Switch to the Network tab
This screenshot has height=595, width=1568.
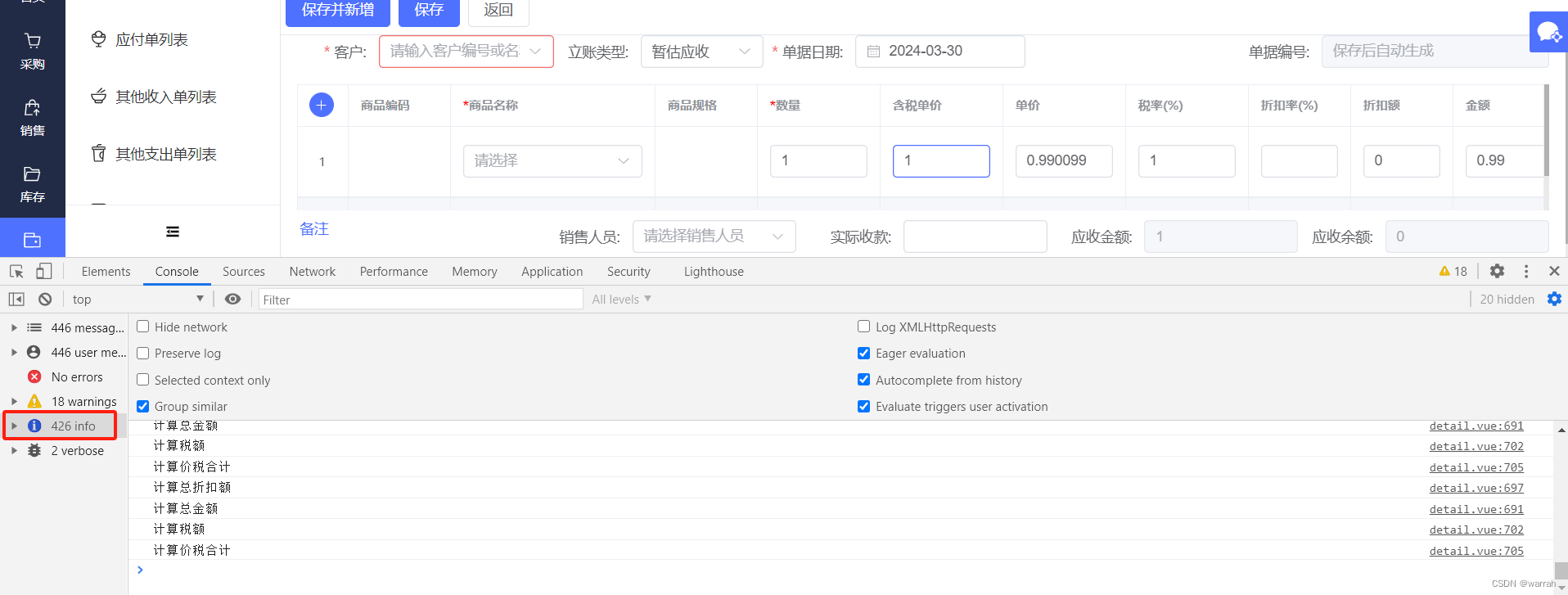tap(312, 271)
